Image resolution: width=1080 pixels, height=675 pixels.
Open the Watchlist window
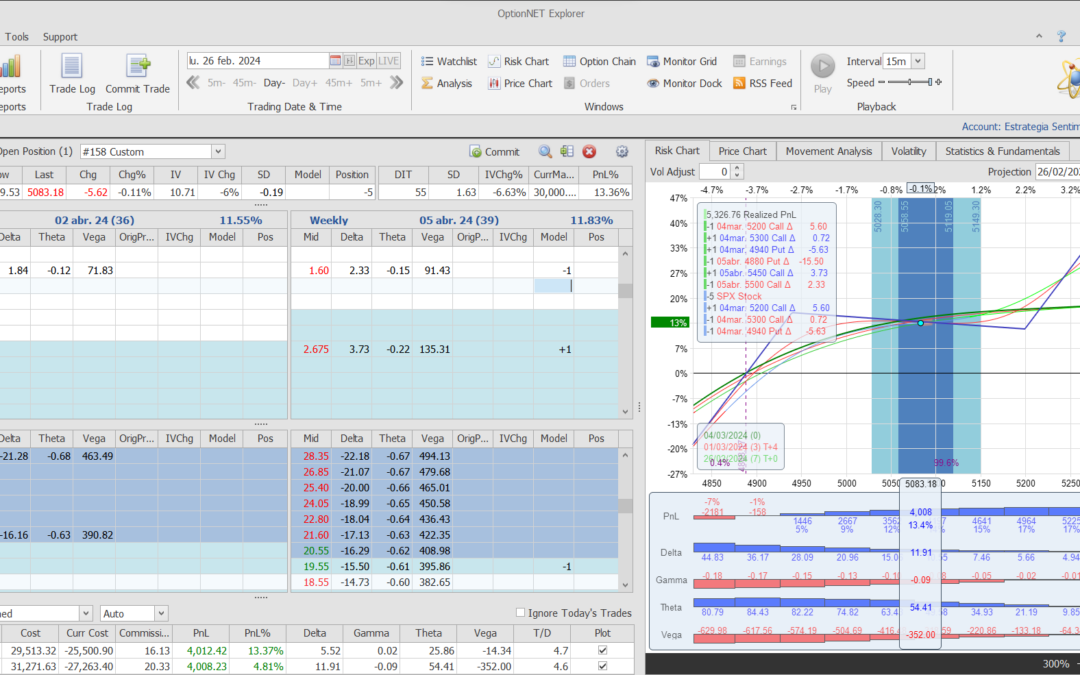(448, 62)
